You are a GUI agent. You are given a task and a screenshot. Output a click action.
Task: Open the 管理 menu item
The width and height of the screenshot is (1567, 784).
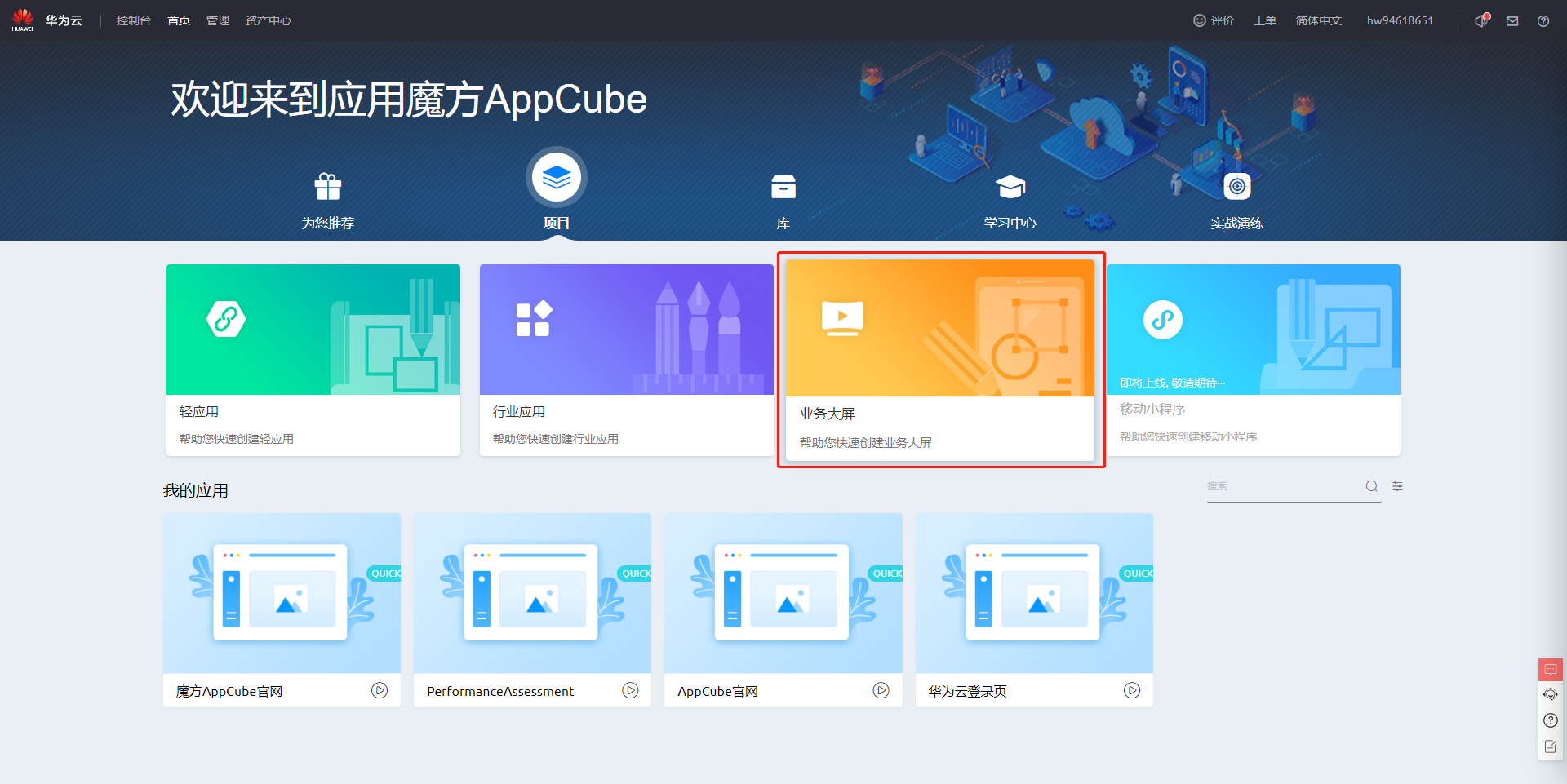(x=218, y=20)
